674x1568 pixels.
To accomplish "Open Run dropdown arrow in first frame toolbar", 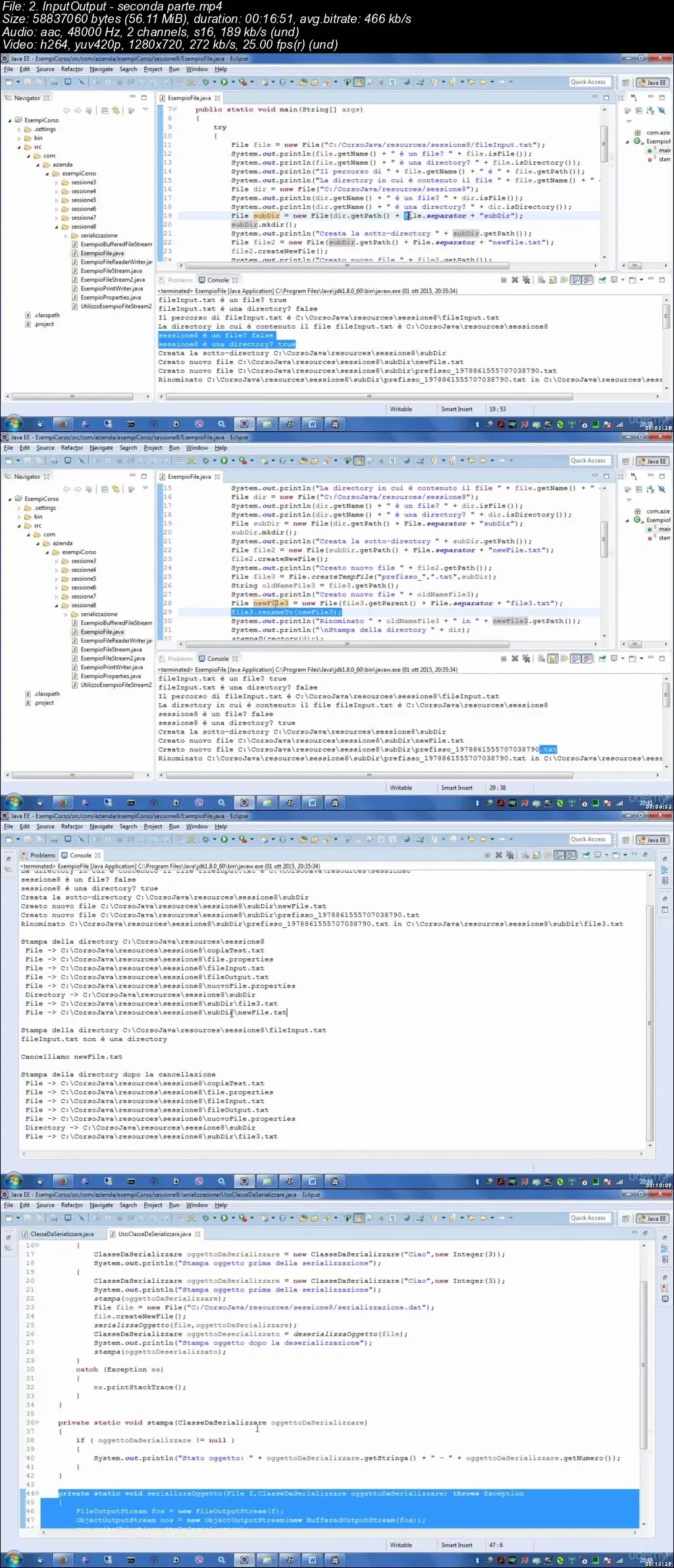I will [x=232, y=82].
